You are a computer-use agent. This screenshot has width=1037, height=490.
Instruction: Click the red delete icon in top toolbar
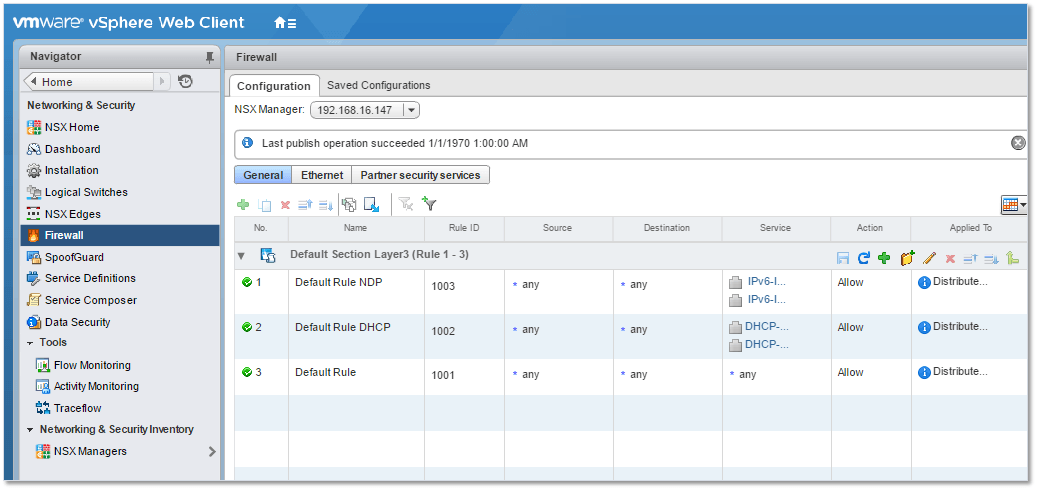click(x=285, y=205)
